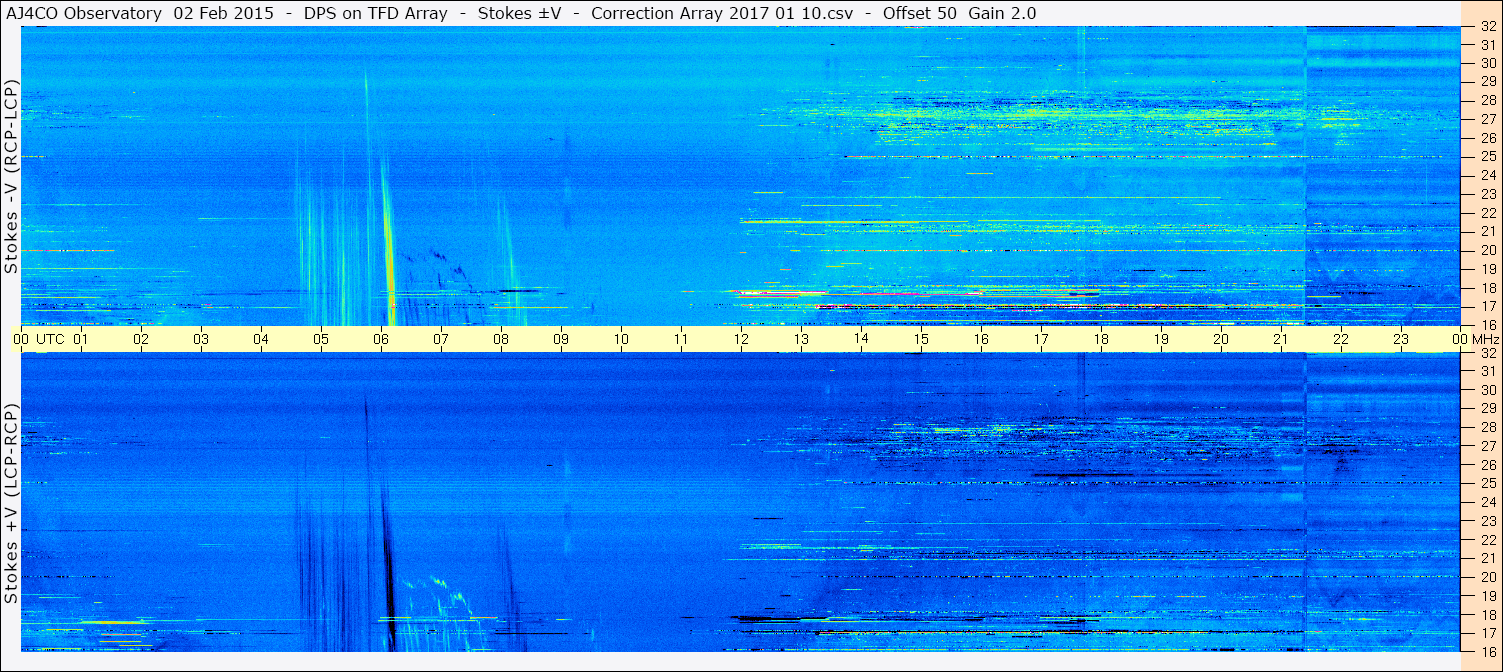Click the 18 hour mark on time axis
The height and width of the screenshot is (672, 1503).
tap(1101, 339)
